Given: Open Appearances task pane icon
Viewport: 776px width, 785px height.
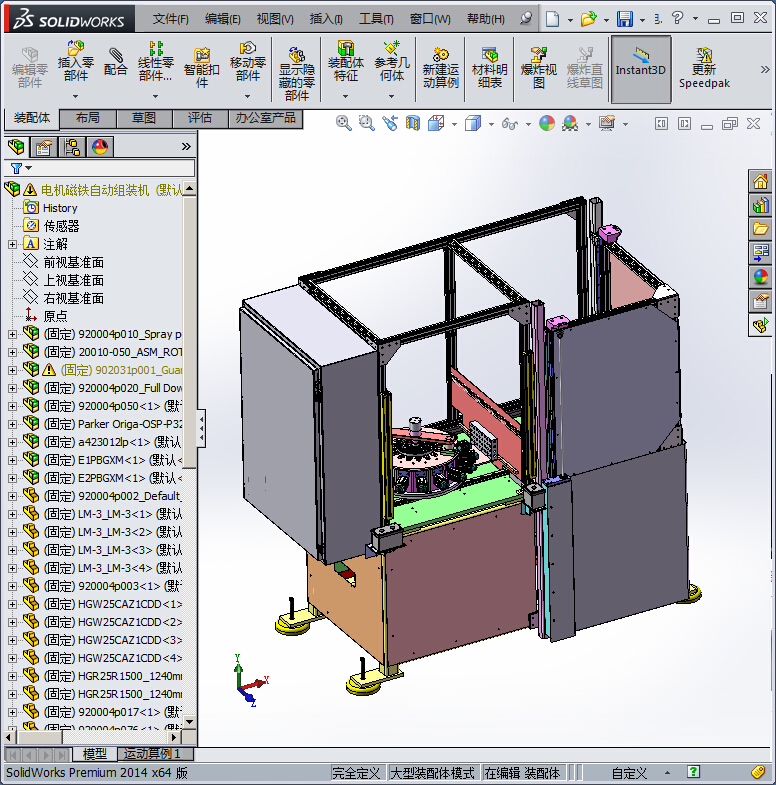Looking at the screenshot, I should [760, 277].
